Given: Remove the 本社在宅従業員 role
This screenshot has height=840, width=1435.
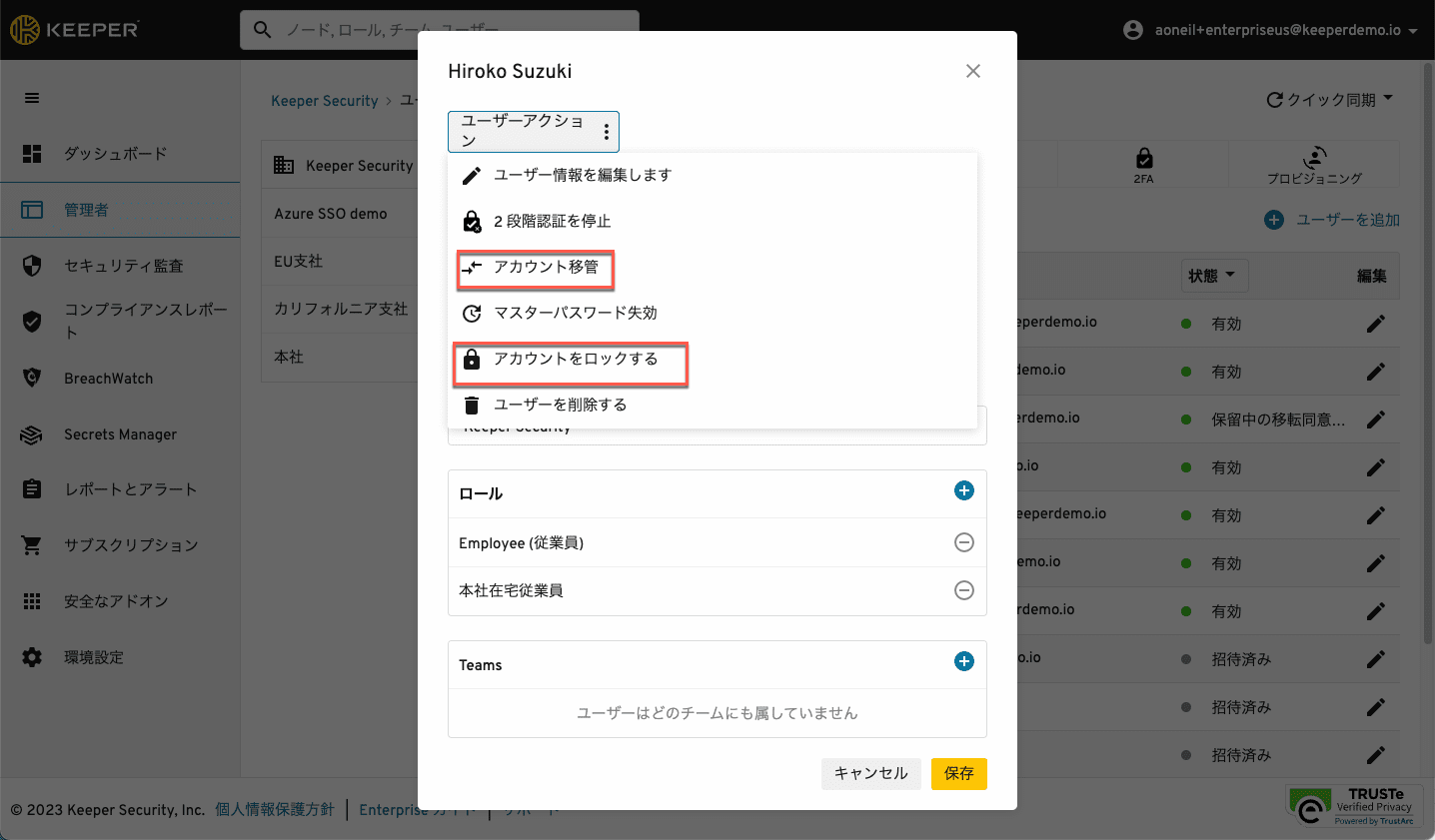Looking at the screenshot, I should (x=963, y=590).
